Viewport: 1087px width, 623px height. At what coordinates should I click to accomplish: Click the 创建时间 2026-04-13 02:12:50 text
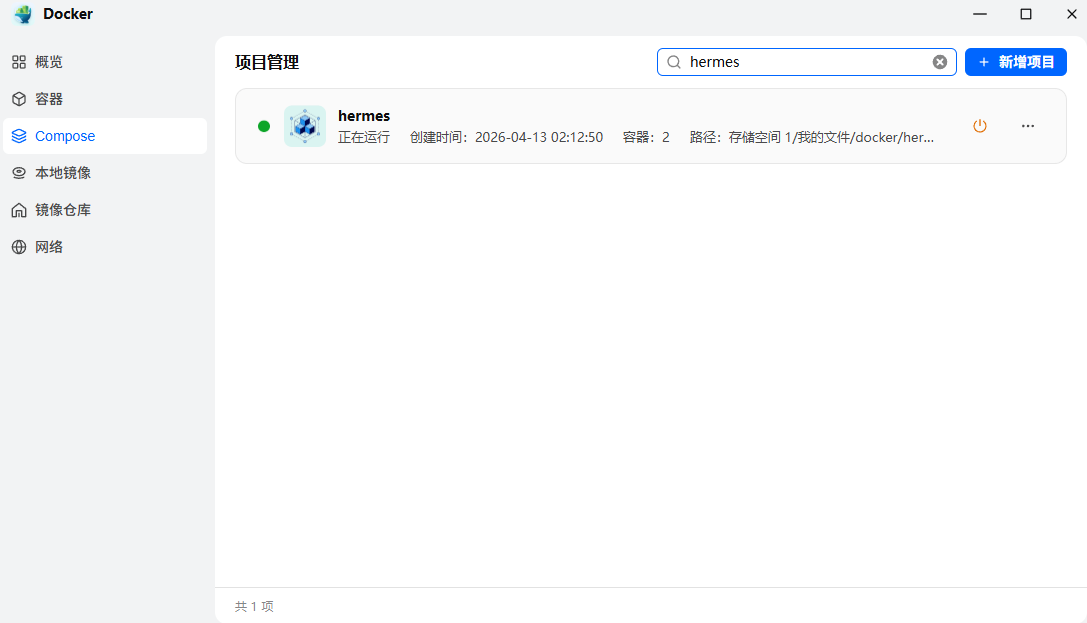click(507, 137)
